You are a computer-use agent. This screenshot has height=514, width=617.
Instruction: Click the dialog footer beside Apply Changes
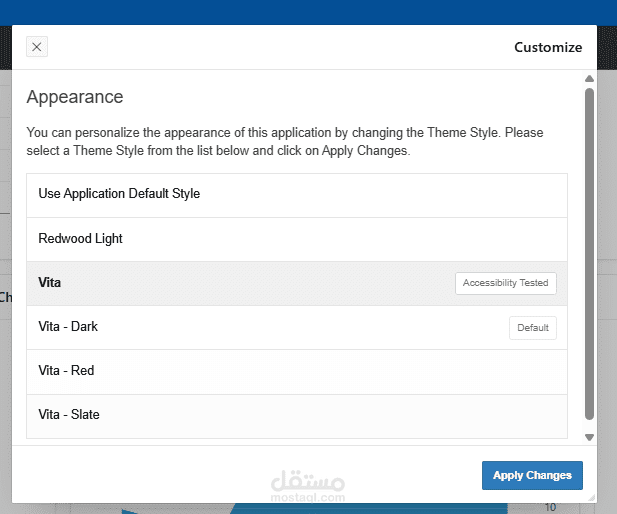tap(200, 475)
